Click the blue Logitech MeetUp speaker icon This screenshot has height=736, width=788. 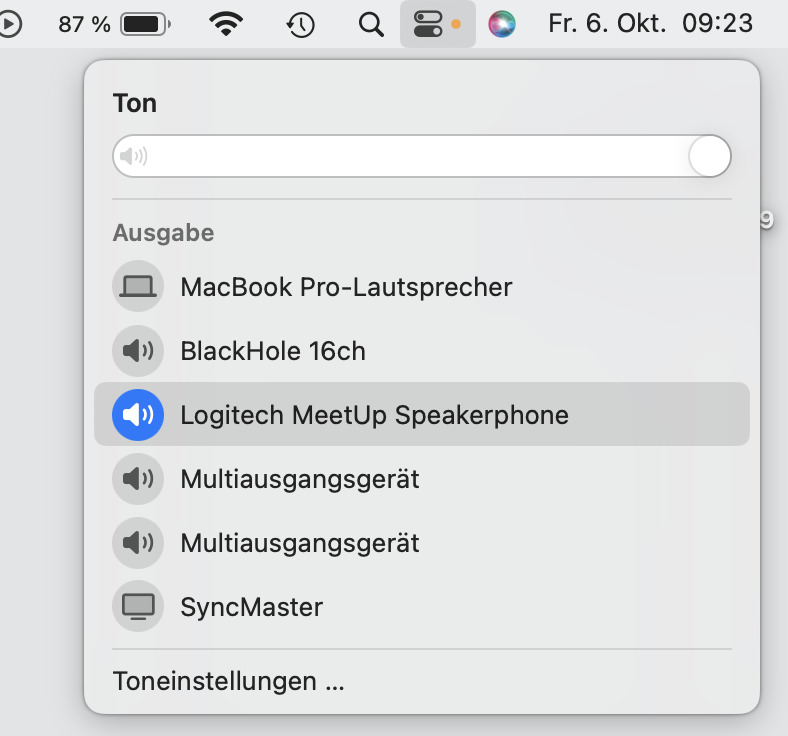138,414
